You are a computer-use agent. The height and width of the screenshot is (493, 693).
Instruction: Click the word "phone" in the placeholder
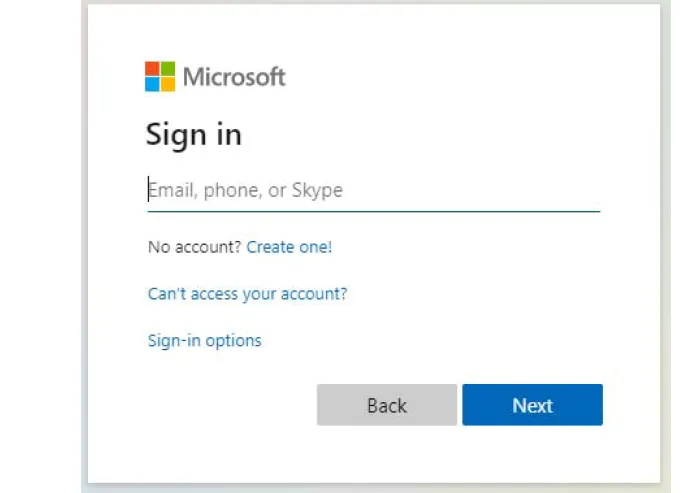pos(229,190)
